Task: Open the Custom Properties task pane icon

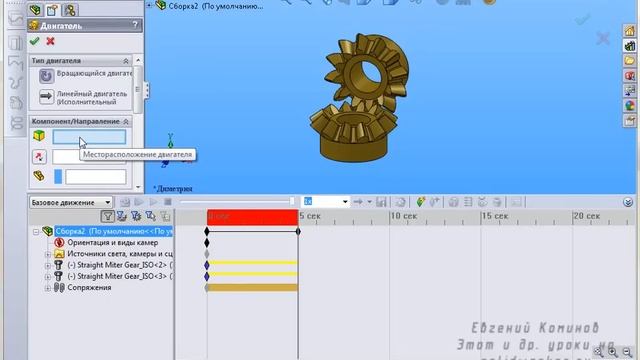Action: tap(629, 121)
